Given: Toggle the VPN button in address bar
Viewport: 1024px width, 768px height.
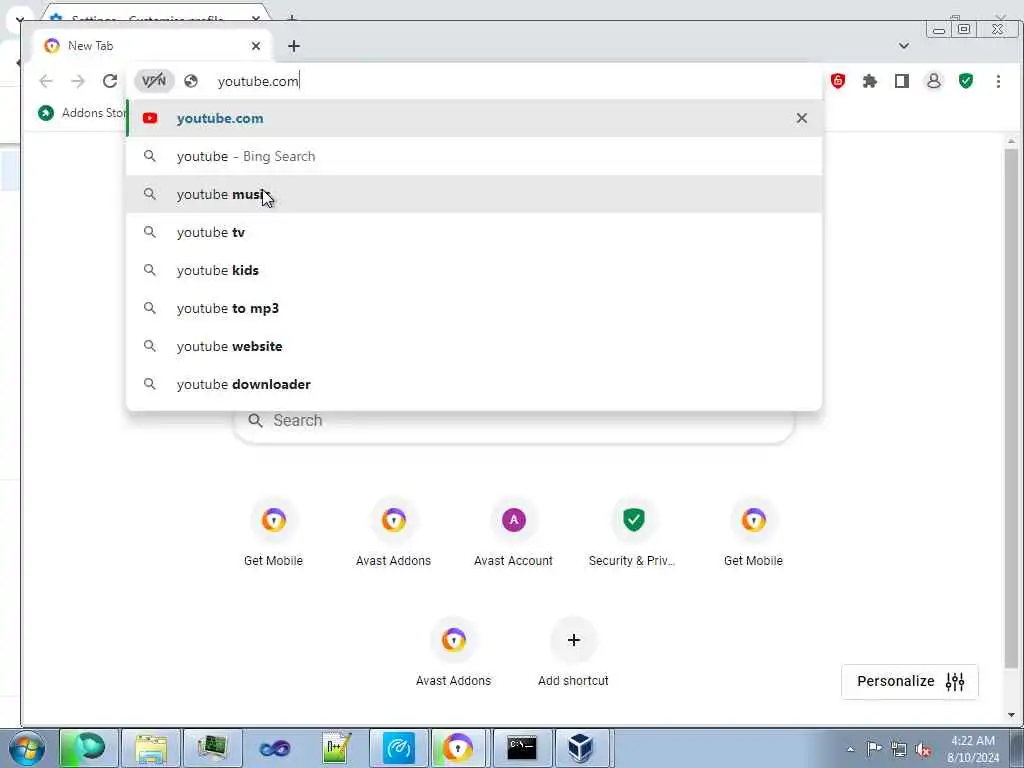Looking at the screenshot, I should click(154, 81).
